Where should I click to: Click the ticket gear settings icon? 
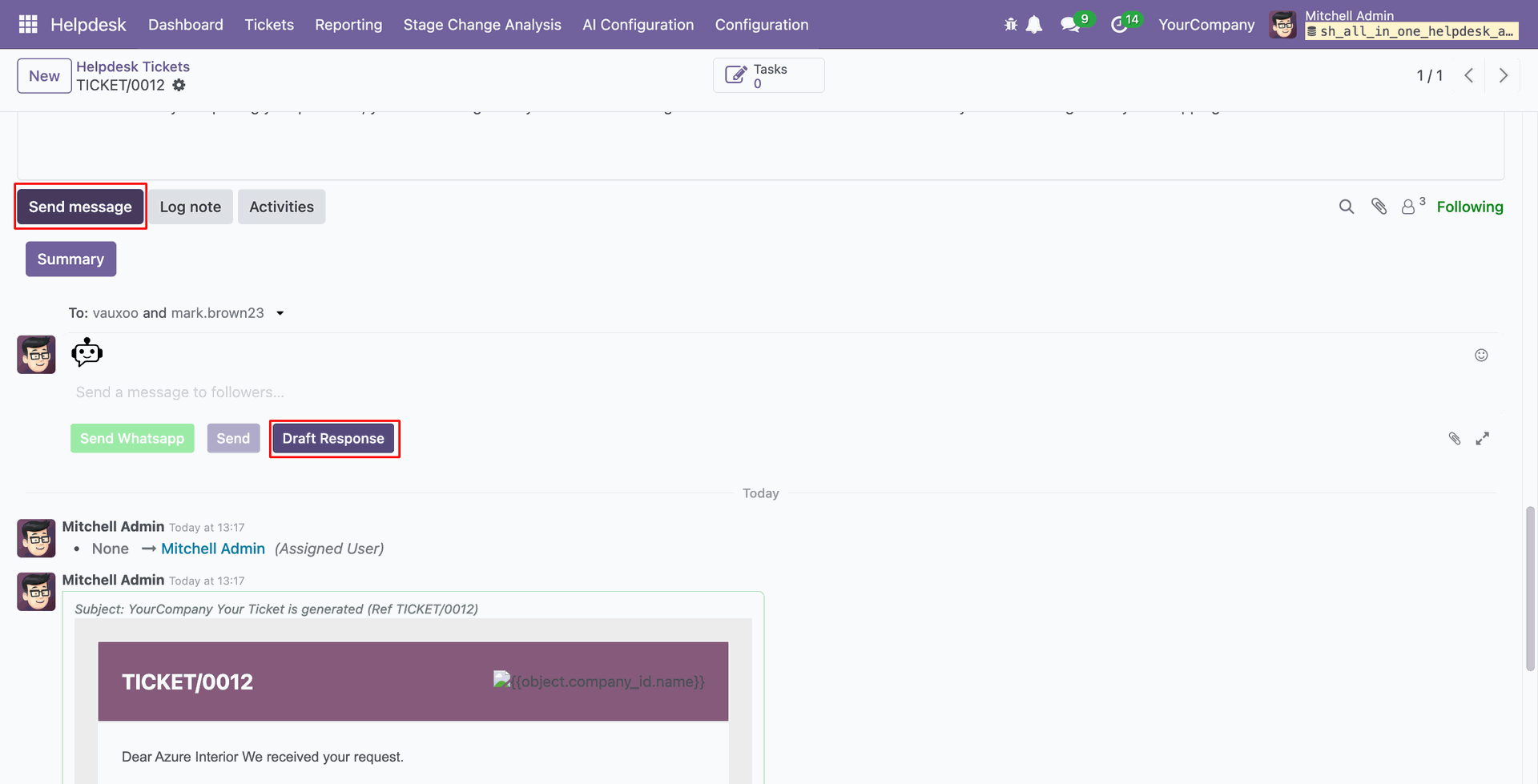tap(179, 85)
